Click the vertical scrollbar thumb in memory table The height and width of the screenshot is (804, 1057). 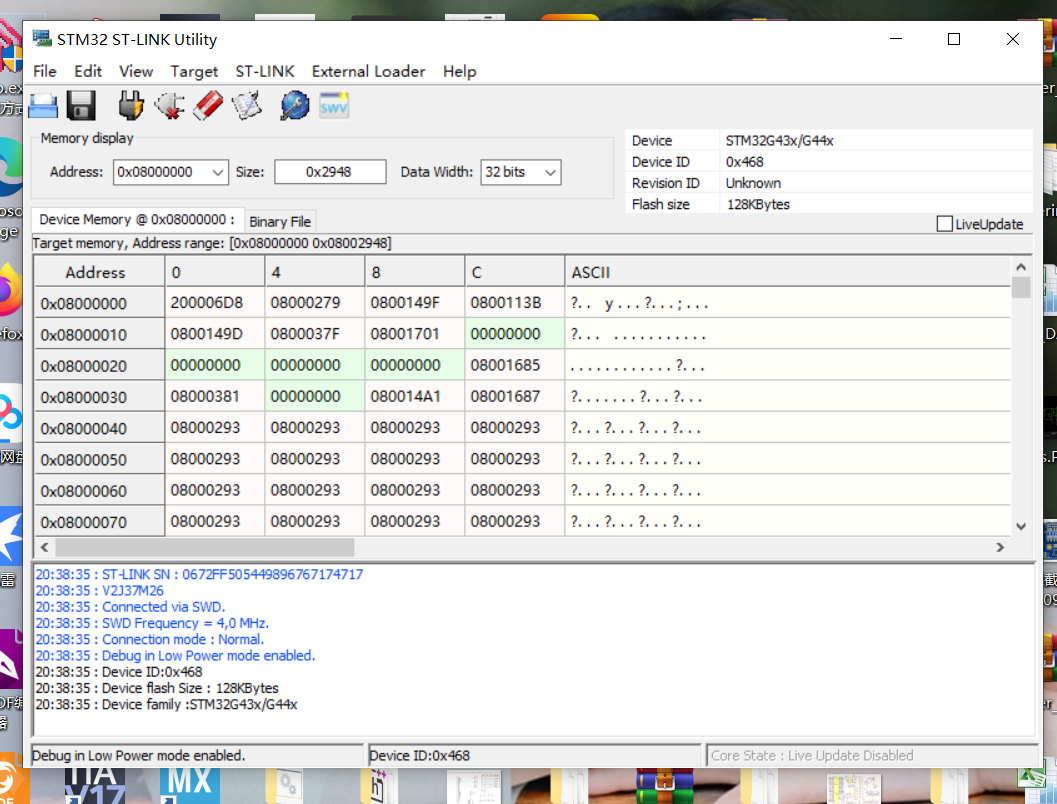[1021, 287]
